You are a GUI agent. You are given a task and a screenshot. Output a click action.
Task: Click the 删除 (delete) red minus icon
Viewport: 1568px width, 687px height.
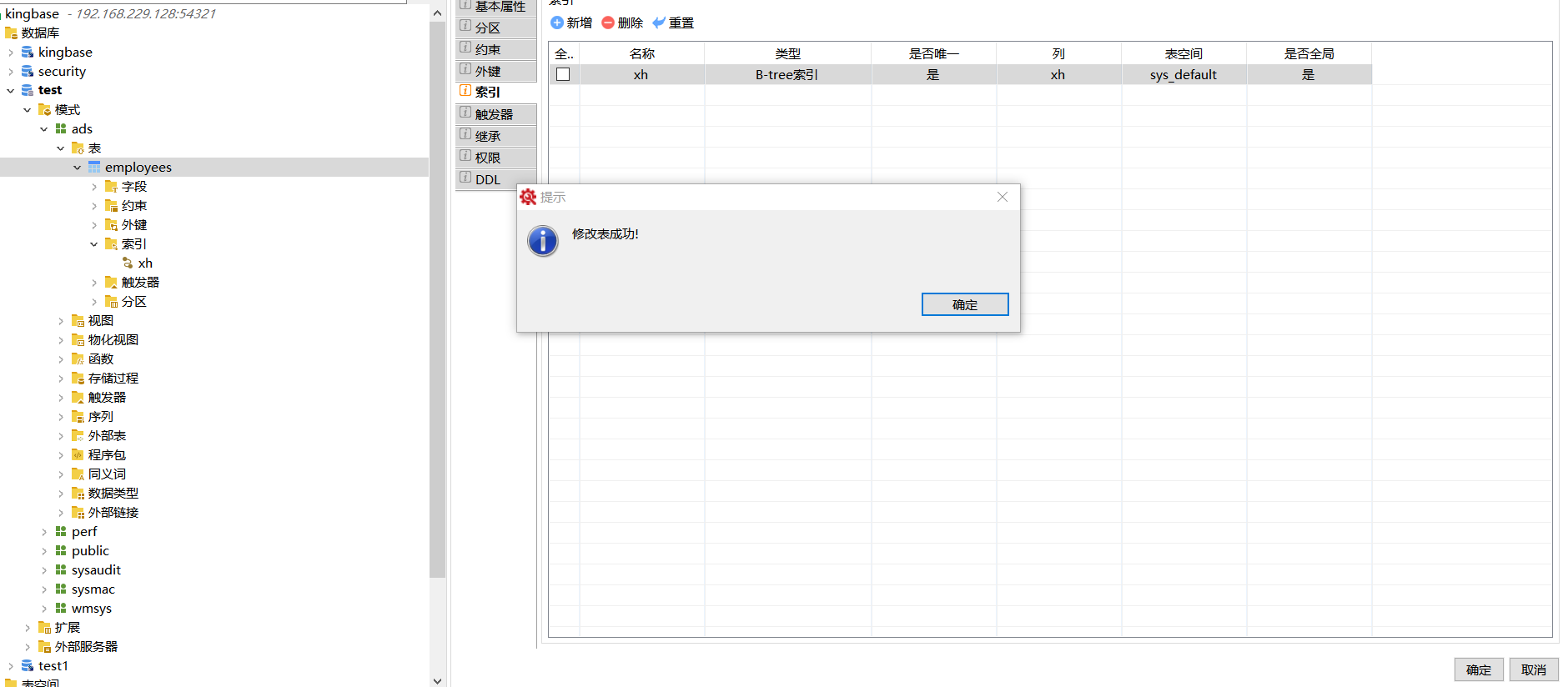[x=608, y=23]
